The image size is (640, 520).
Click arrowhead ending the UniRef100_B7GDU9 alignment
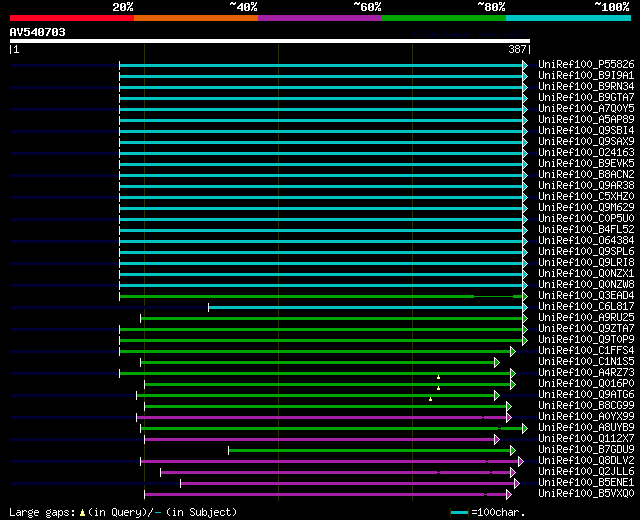513,451
